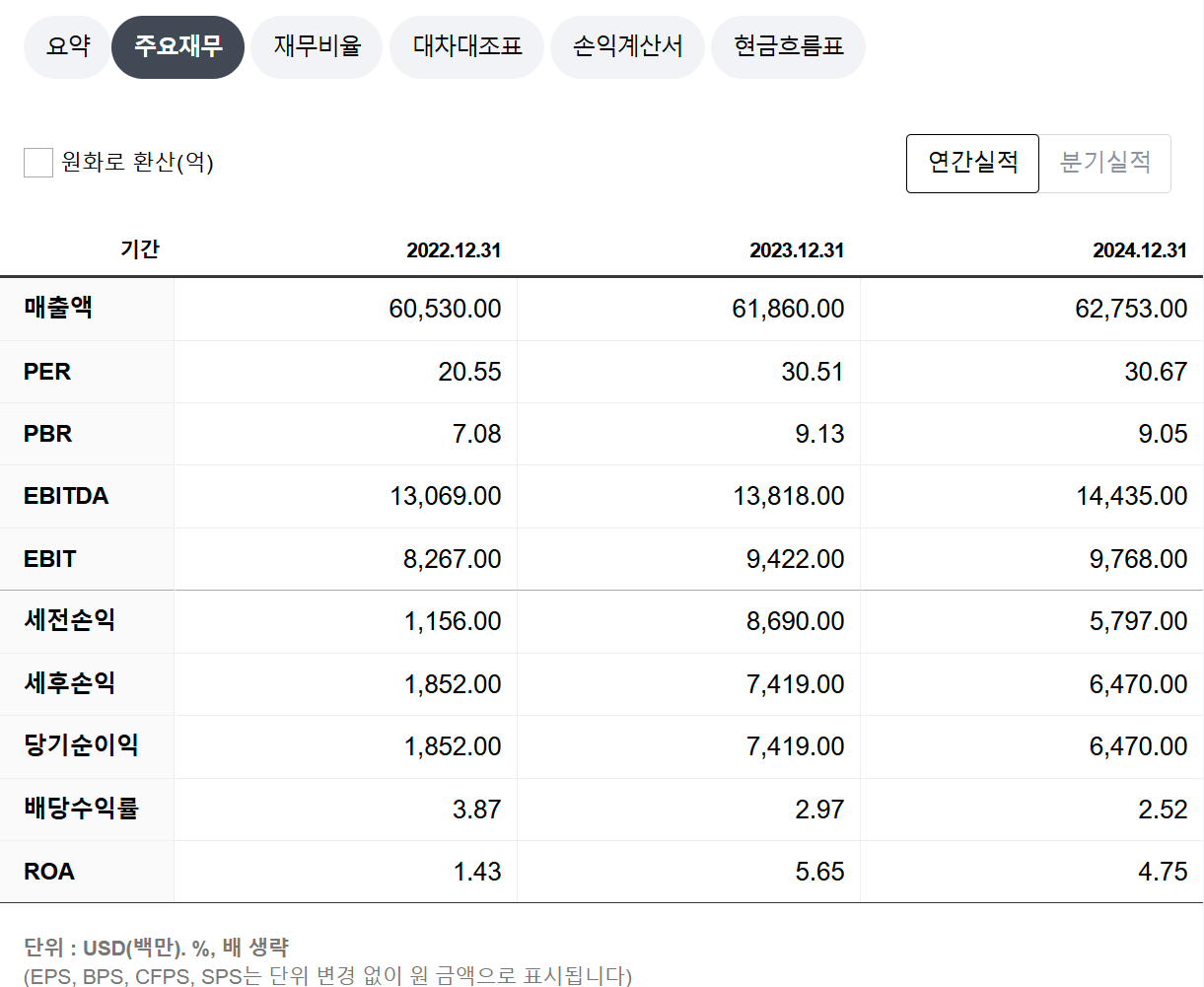
Task: Click the PER value 20.55
Action: coord(469,372)
